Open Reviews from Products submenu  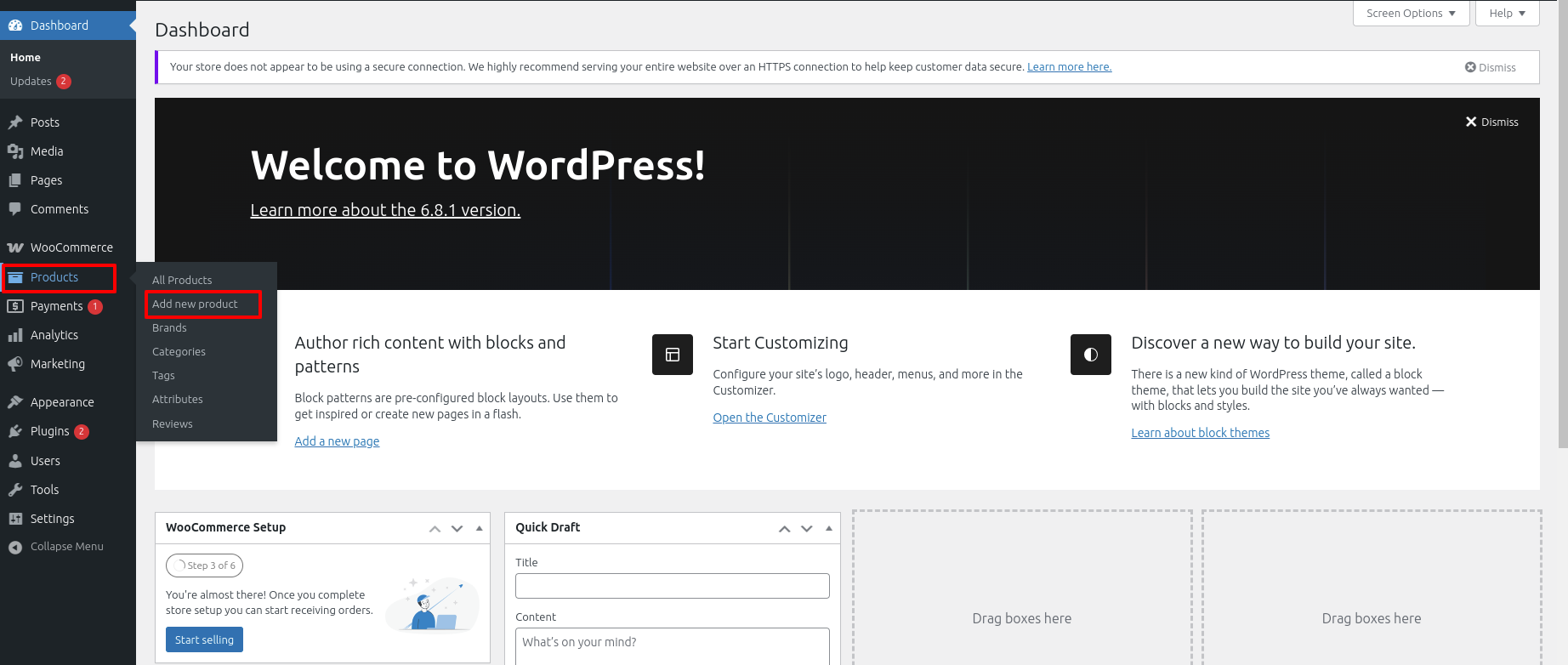tap(173, 423)
